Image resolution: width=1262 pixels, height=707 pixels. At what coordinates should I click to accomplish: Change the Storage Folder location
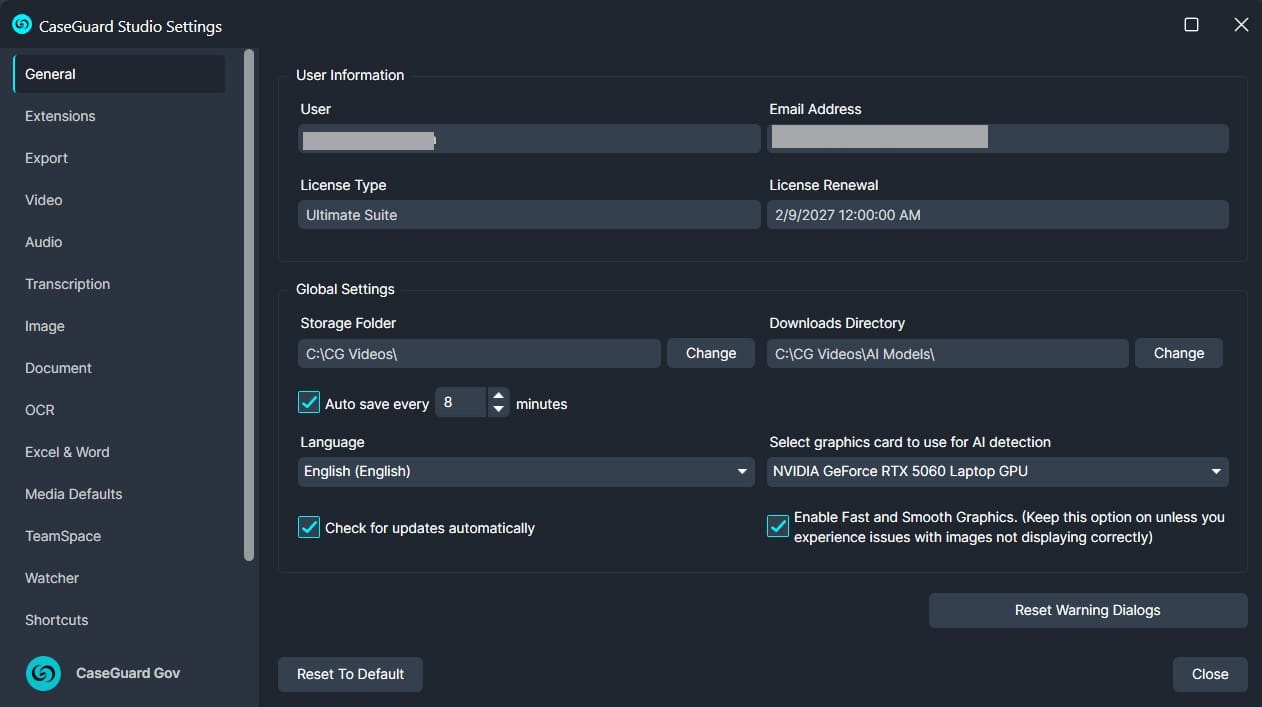[710, 353]
